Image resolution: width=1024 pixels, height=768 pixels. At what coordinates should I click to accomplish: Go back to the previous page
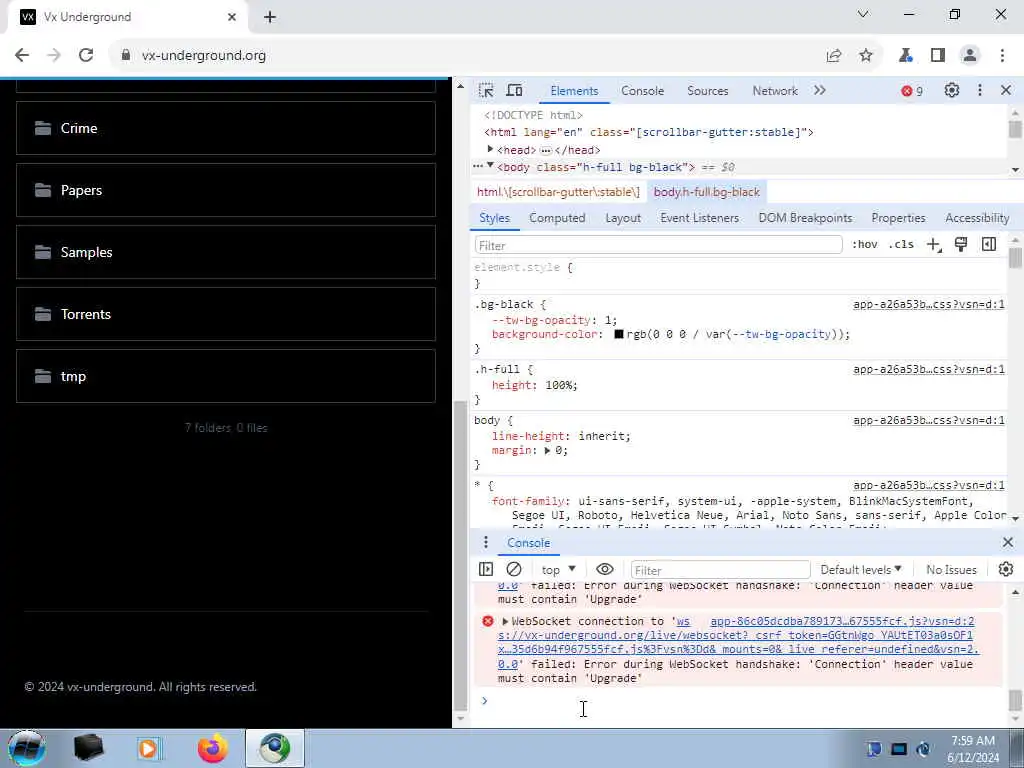22,56
